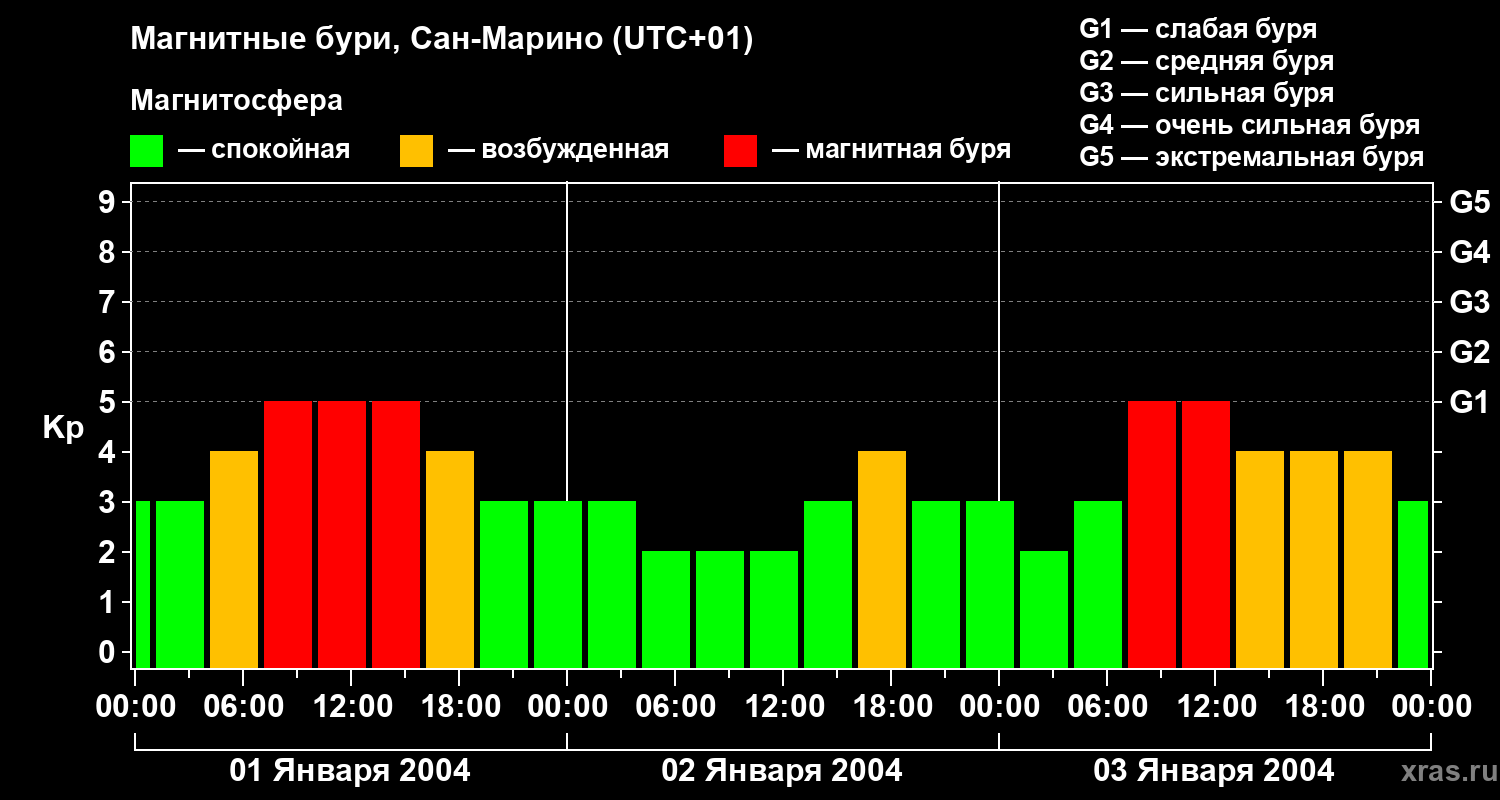Screen dimensions: 1500x800
Task: Click the 'Kp' axis title
Action: [63, 429]
